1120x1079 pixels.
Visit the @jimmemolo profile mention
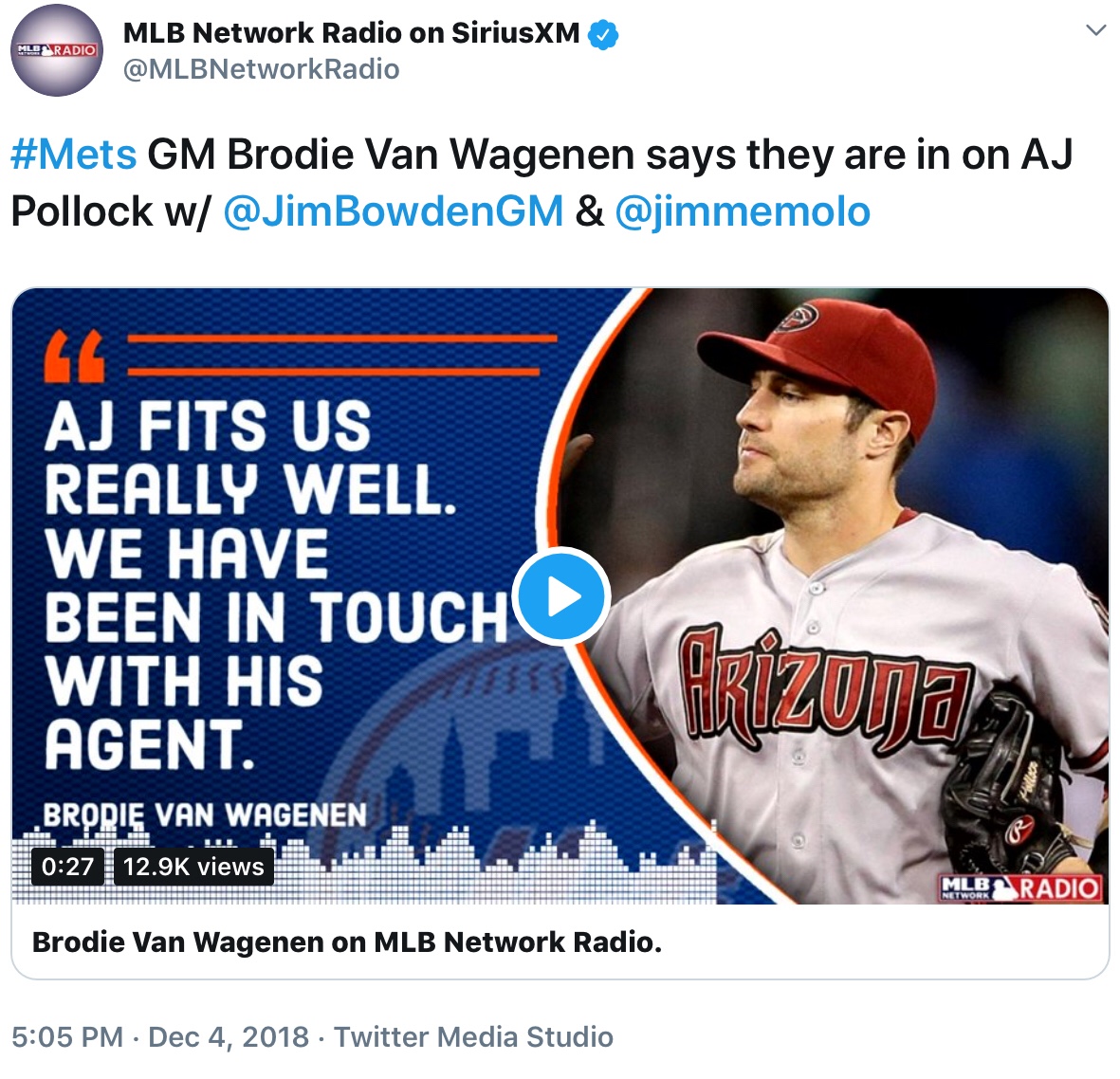tap(743, 211)
